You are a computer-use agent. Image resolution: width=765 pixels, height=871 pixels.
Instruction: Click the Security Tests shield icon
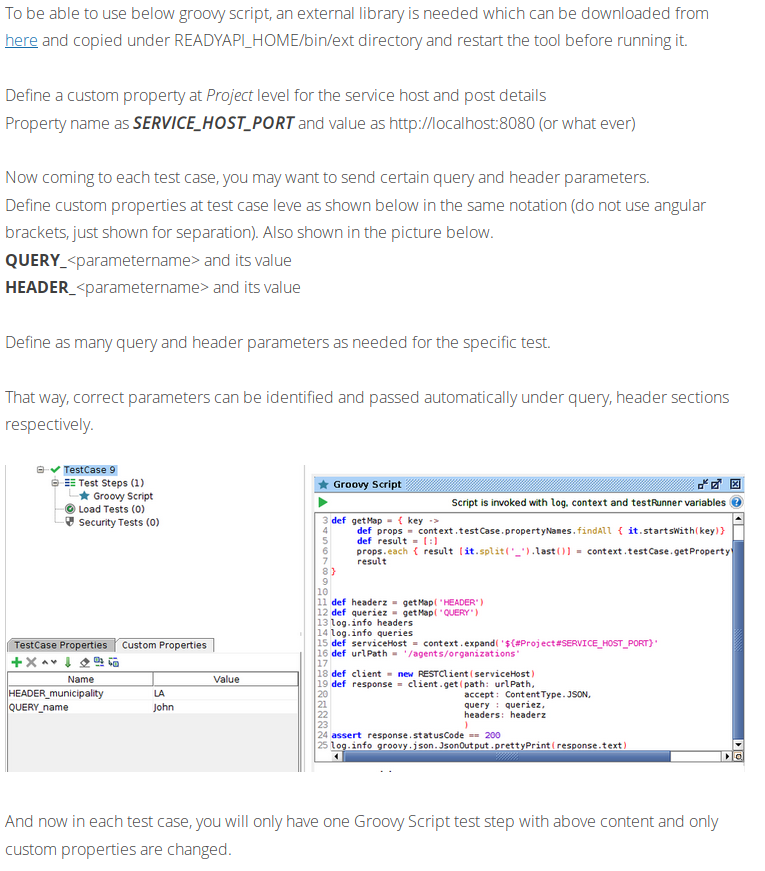pyautogui.click(x=70, y=522)
